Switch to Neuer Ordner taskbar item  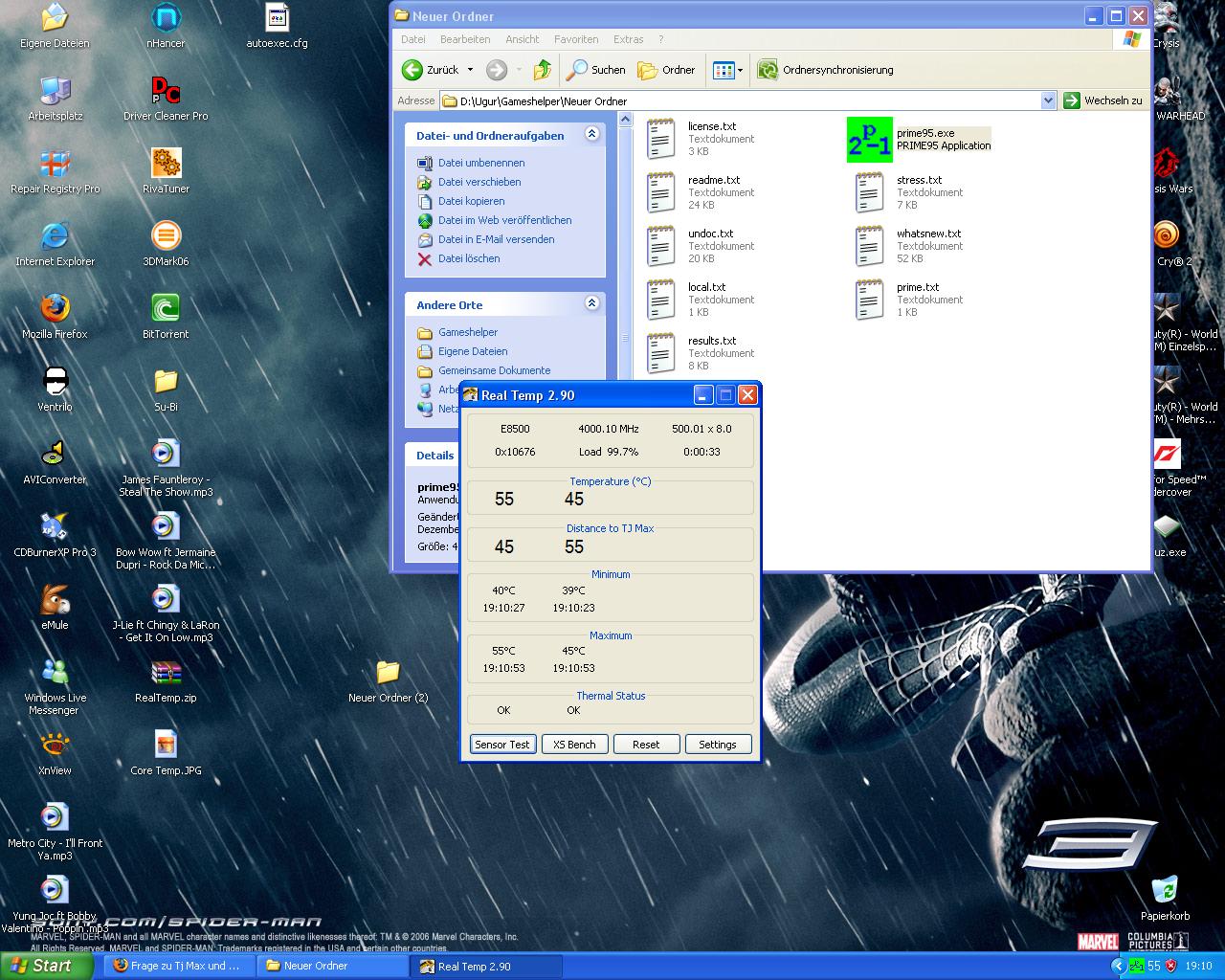[331, 967]
